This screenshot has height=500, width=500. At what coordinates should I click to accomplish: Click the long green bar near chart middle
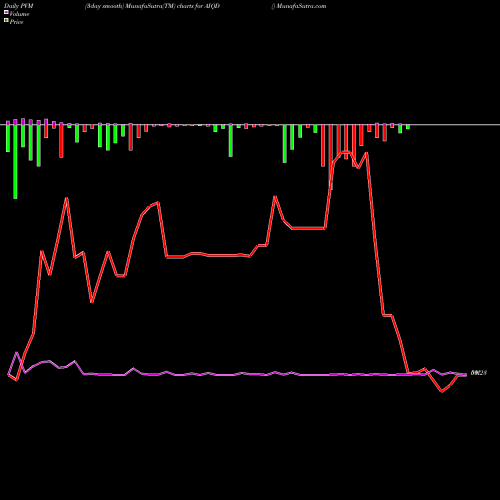tap(231, 141)
